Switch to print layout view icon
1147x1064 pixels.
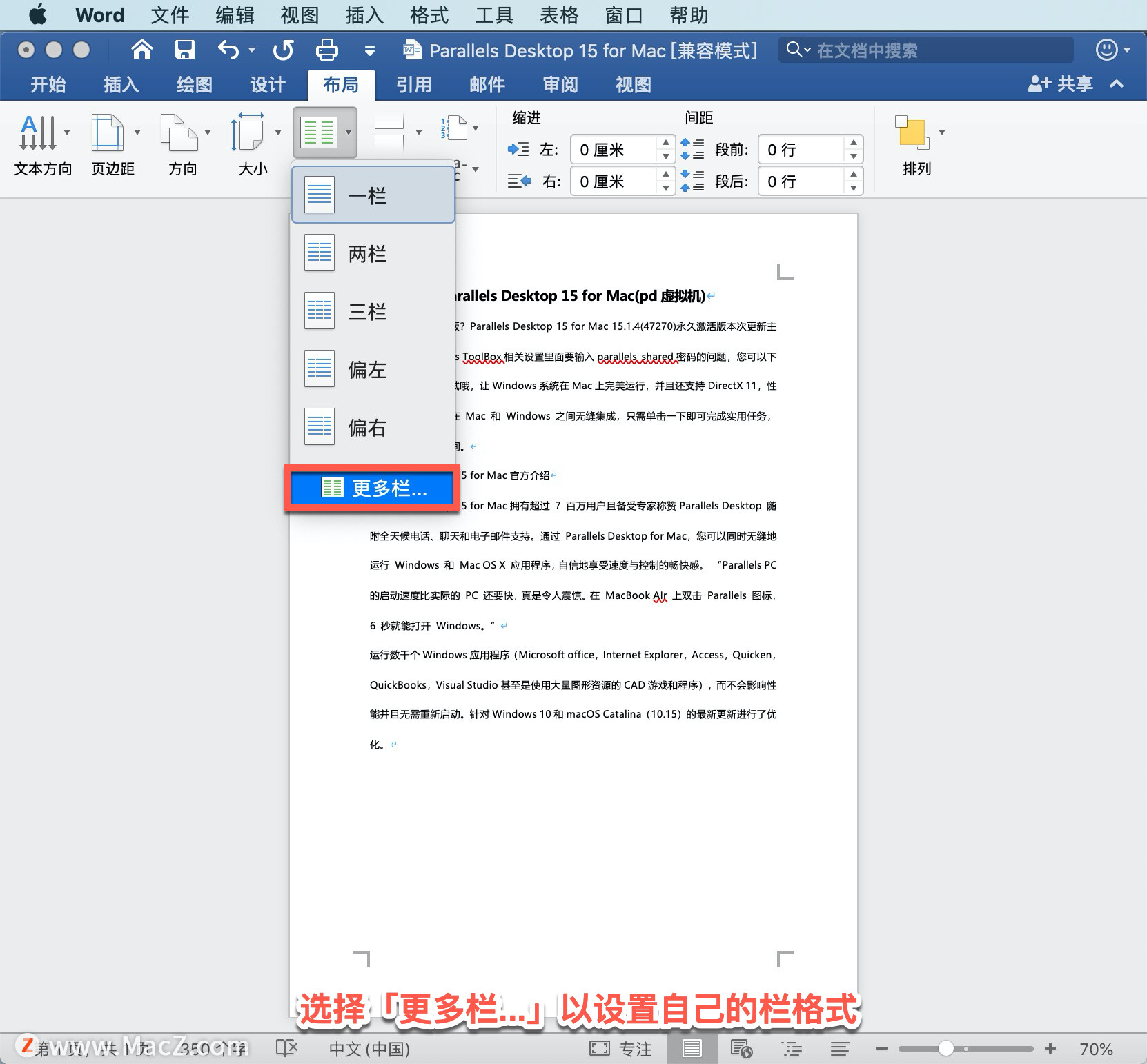click(692, 1049)
